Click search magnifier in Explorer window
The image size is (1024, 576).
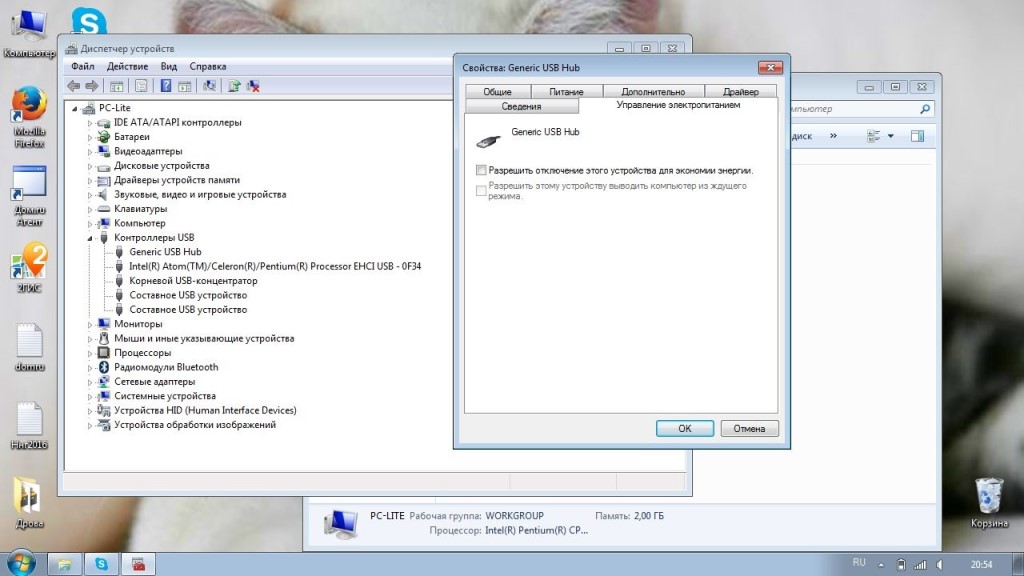pyautogui.click(x=925, y=109)
